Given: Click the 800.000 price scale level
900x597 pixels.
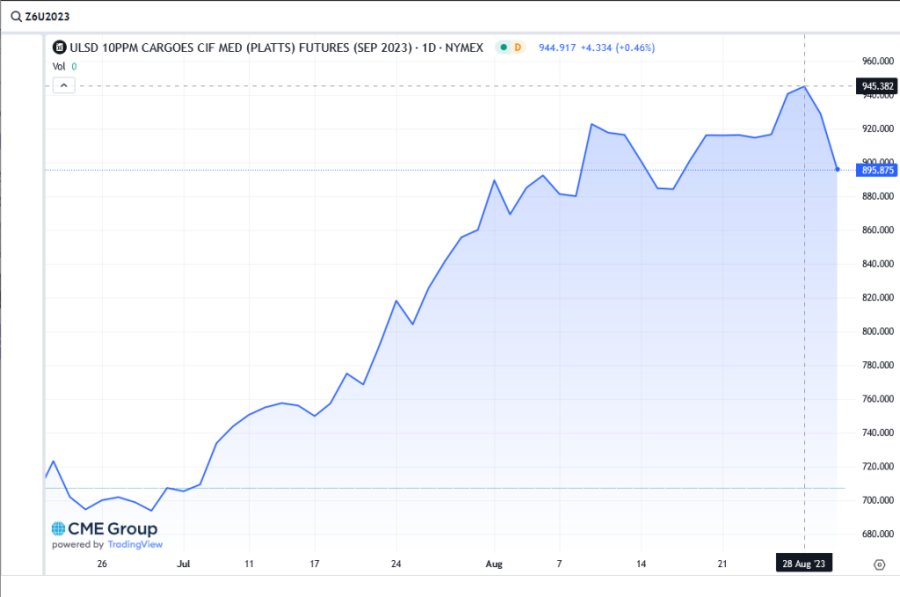Looking at the screenshot, I should (876, 331).
